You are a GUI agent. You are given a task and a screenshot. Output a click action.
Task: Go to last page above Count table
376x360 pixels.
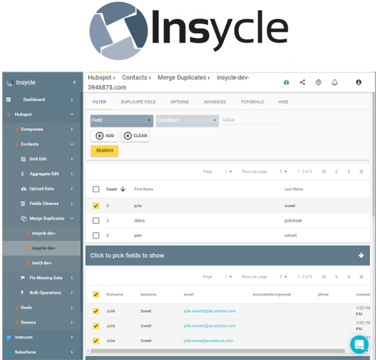(x=361, y=171)
